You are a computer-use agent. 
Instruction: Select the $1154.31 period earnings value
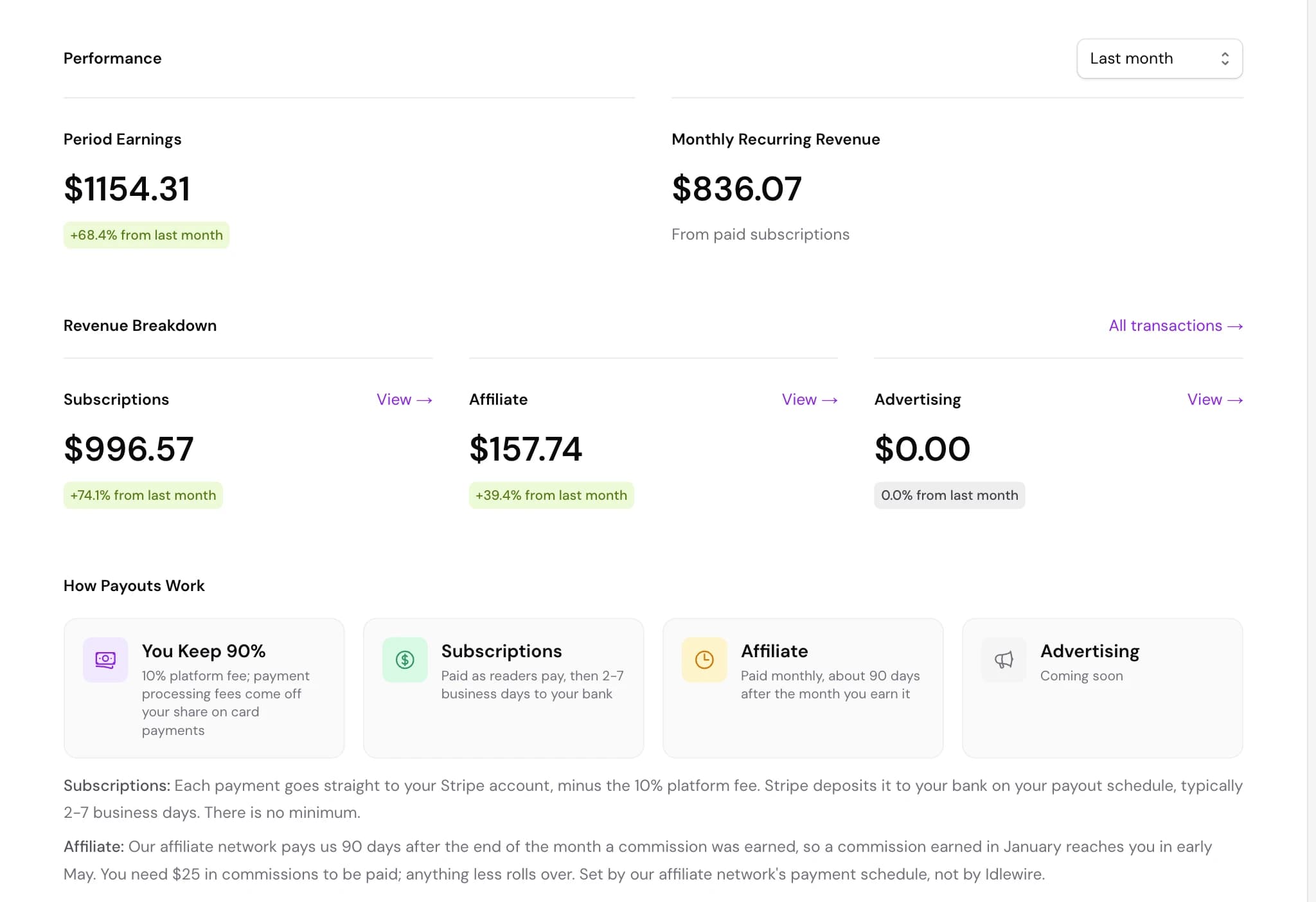pos(127,189)
